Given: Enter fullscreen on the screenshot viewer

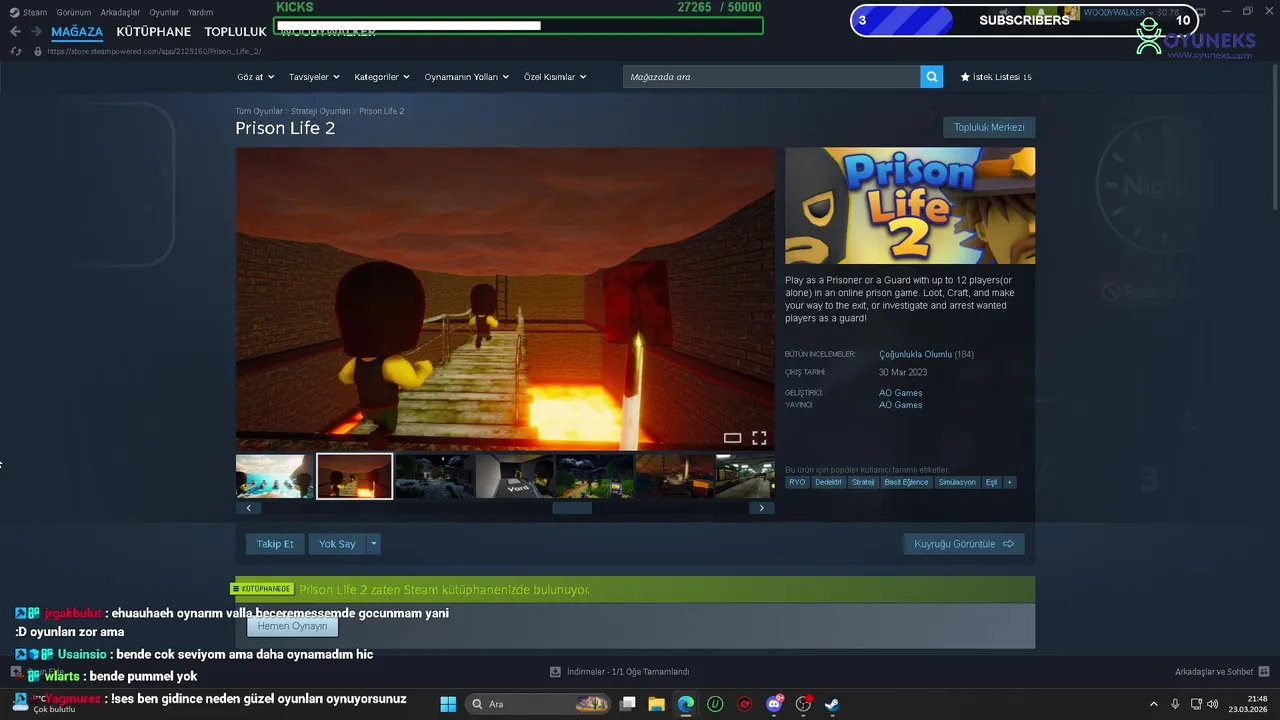Looking at the screenshot, I should [759, 438].
